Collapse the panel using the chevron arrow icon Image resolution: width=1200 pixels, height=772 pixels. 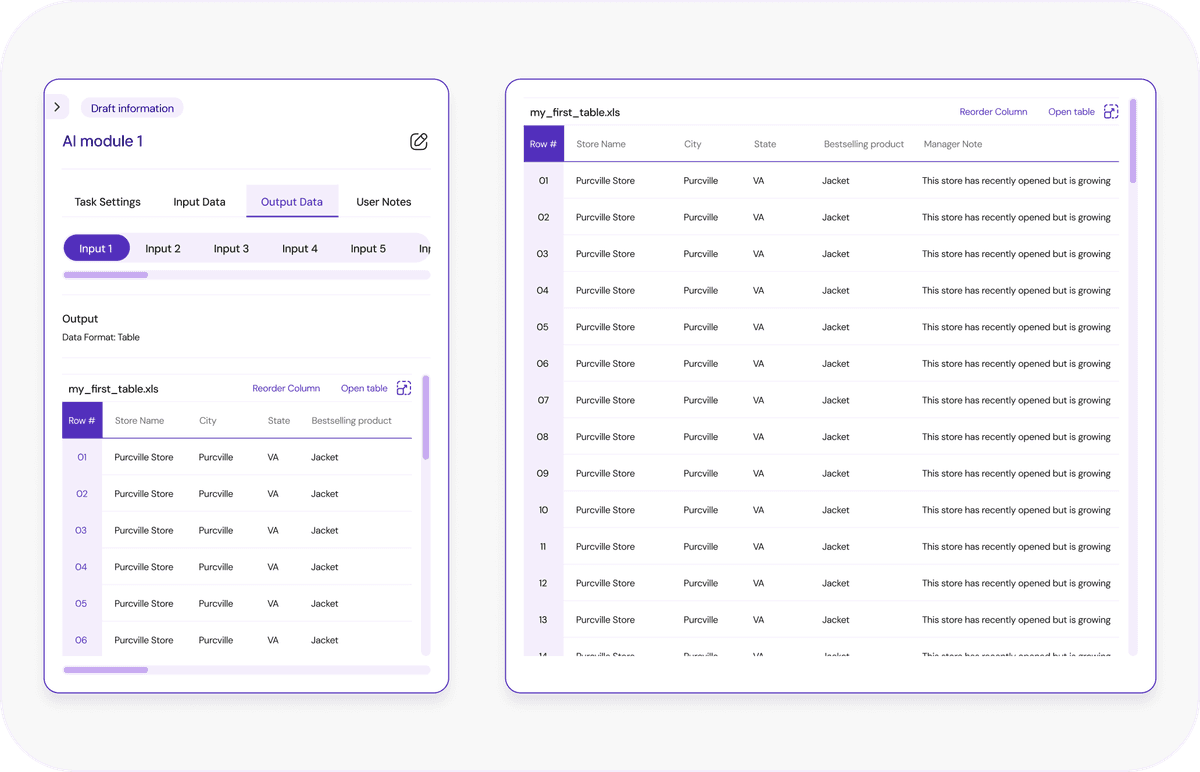tap(57, 106)
